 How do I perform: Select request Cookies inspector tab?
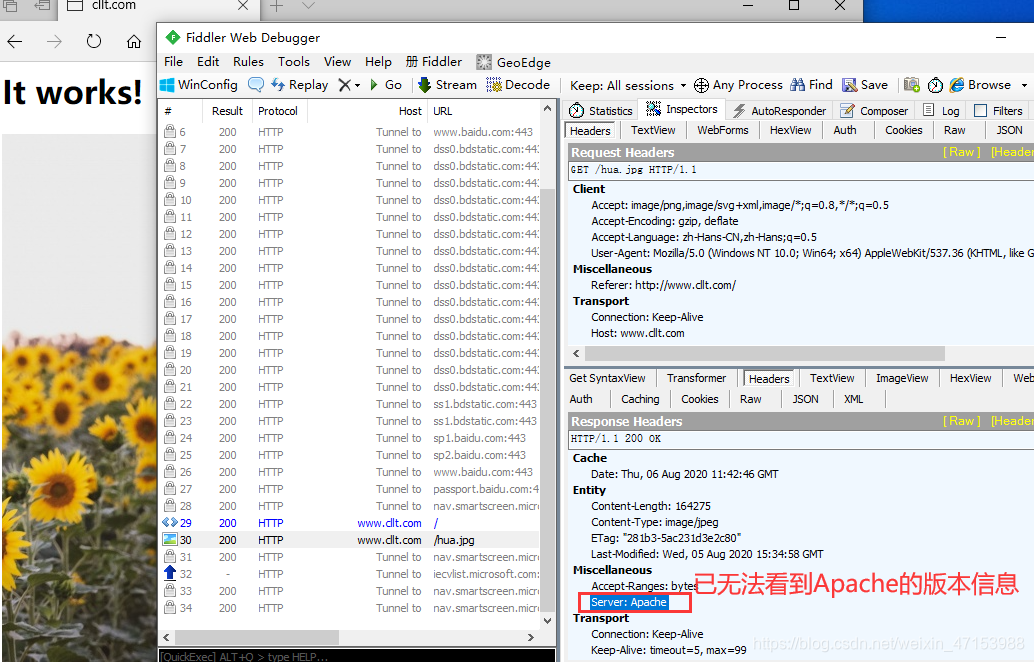[903, 131]
